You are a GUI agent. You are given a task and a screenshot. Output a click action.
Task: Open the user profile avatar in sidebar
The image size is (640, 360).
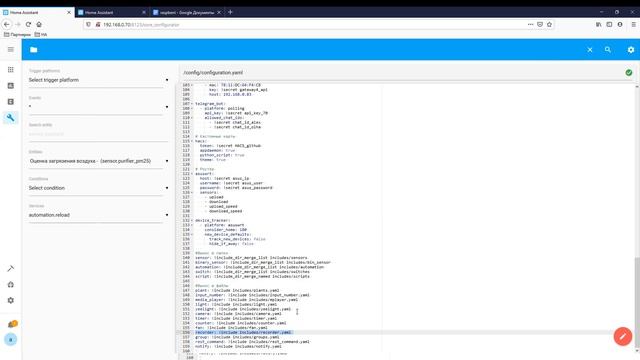(11, 339)
